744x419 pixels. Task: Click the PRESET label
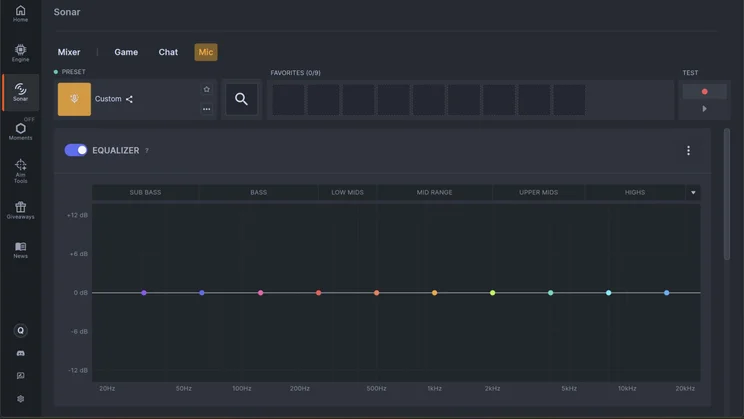click(74, 72)
